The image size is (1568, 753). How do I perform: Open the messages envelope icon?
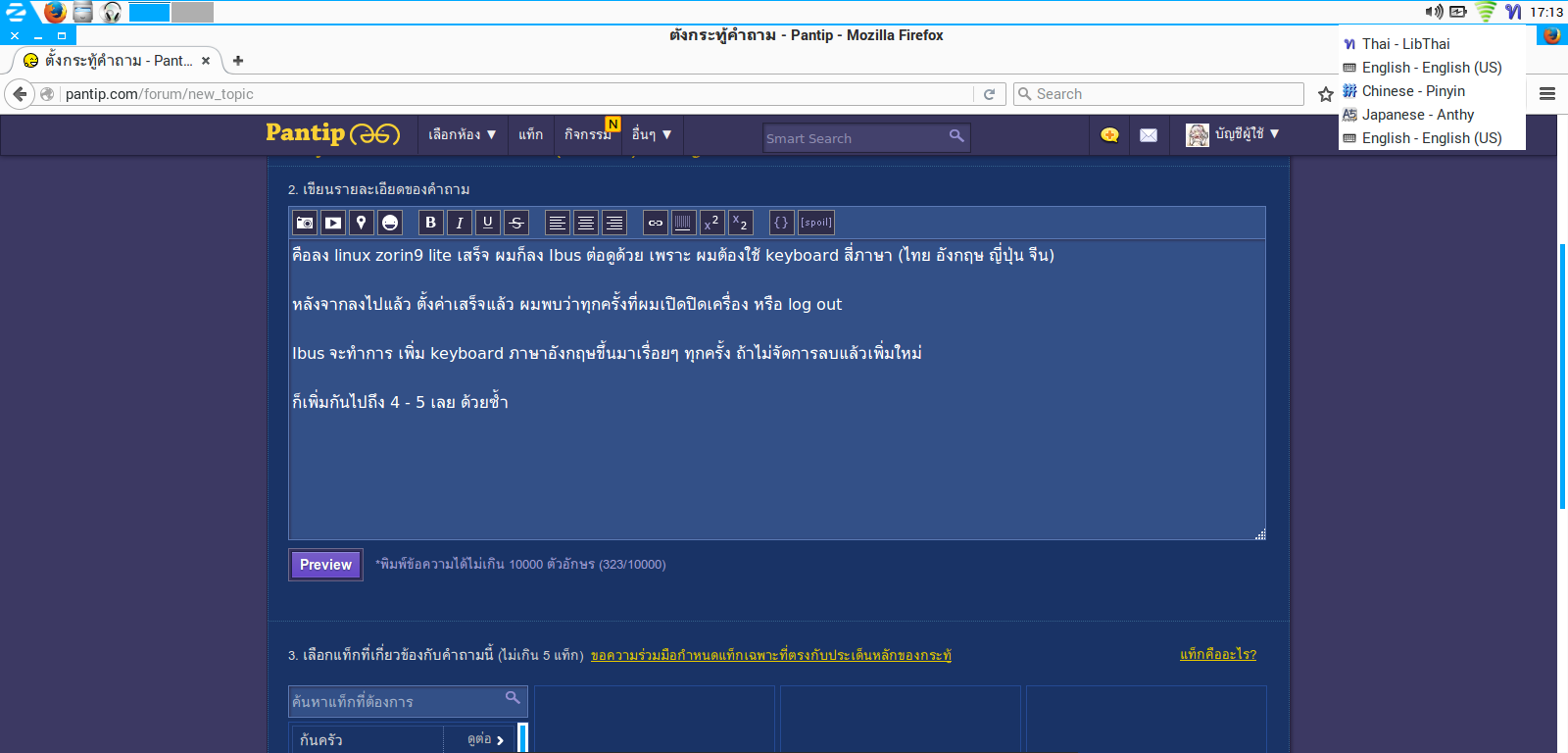tap(1149, 135)
